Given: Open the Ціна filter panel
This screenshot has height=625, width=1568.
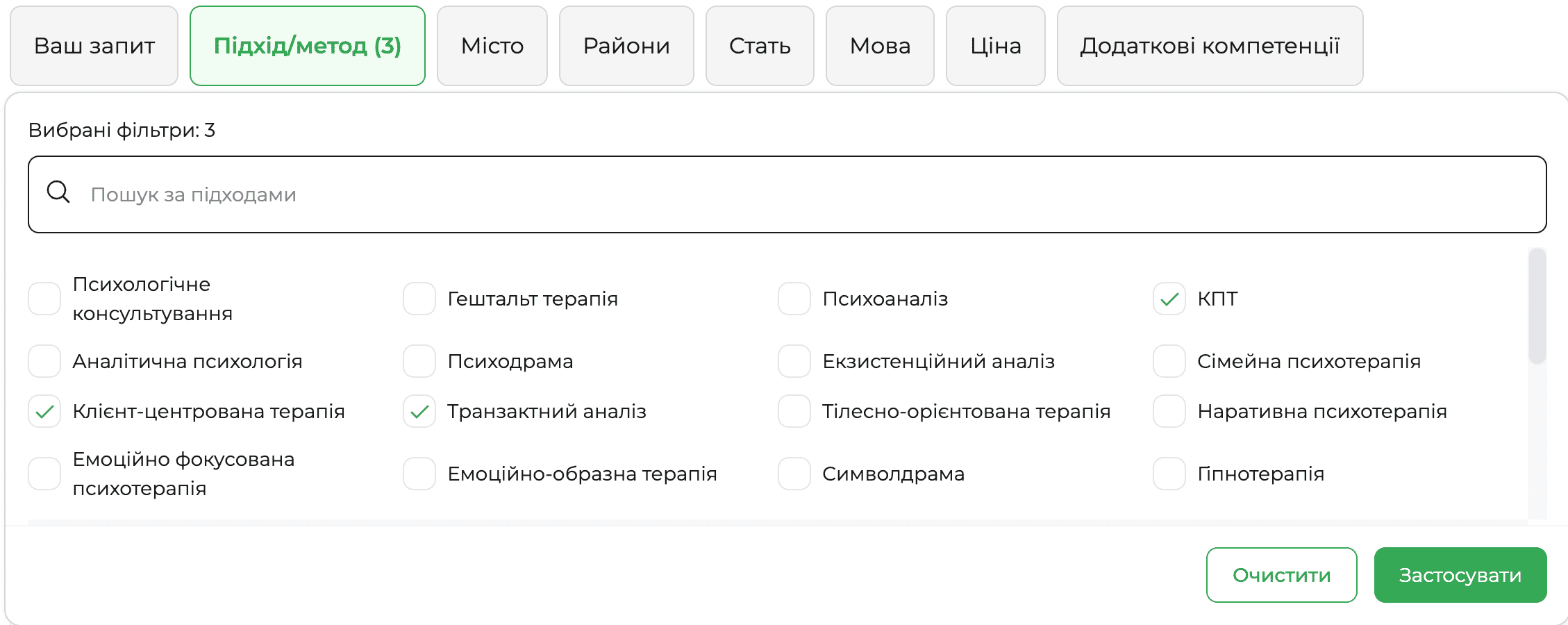Looking at the screenshot, I should (x=995, y=45).
